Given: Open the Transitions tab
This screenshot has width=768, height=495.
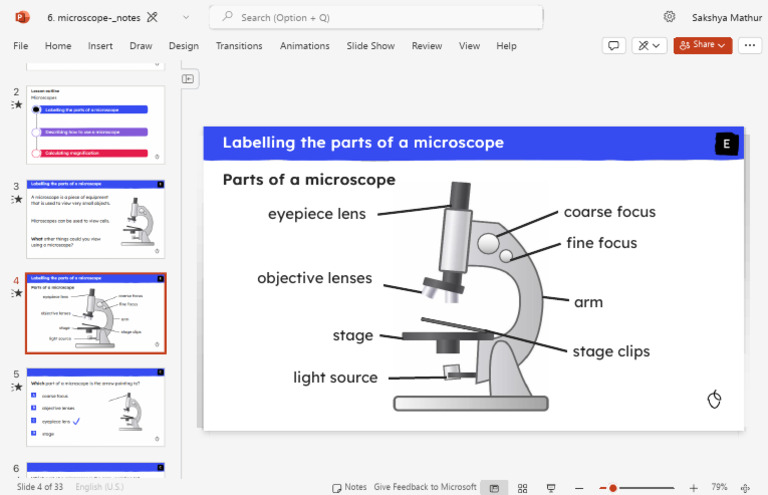Looking at the screenshot, I should (239, 46).
